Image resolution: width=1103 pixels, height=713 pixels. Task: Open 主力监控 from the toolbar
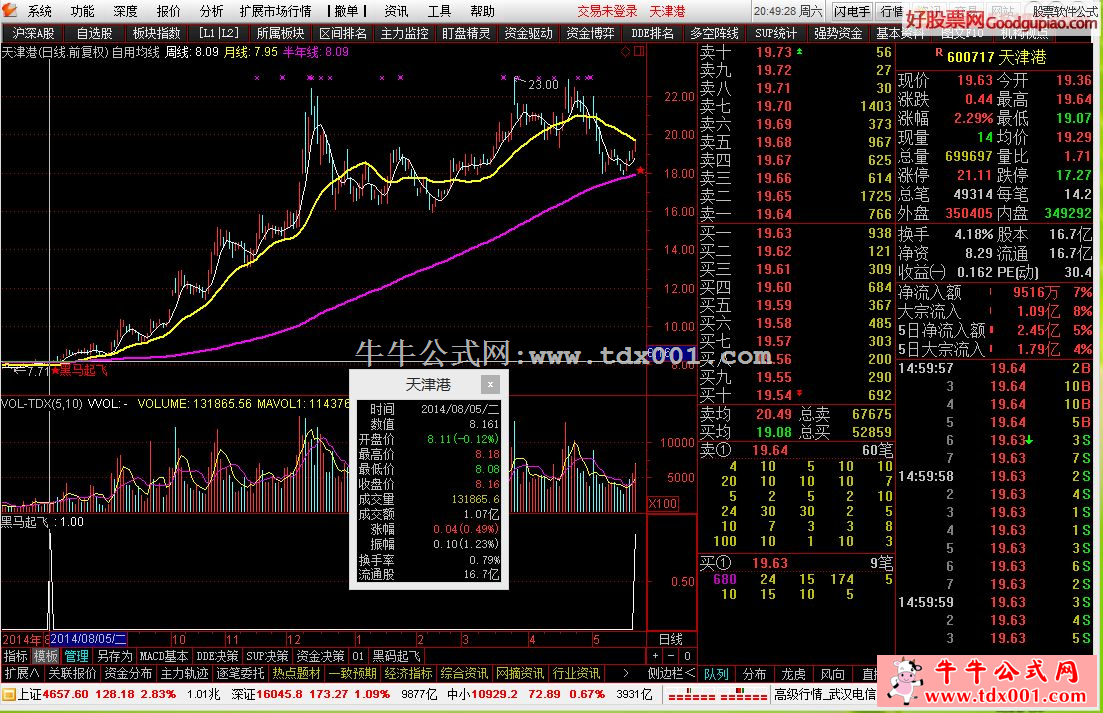(404, 33)
